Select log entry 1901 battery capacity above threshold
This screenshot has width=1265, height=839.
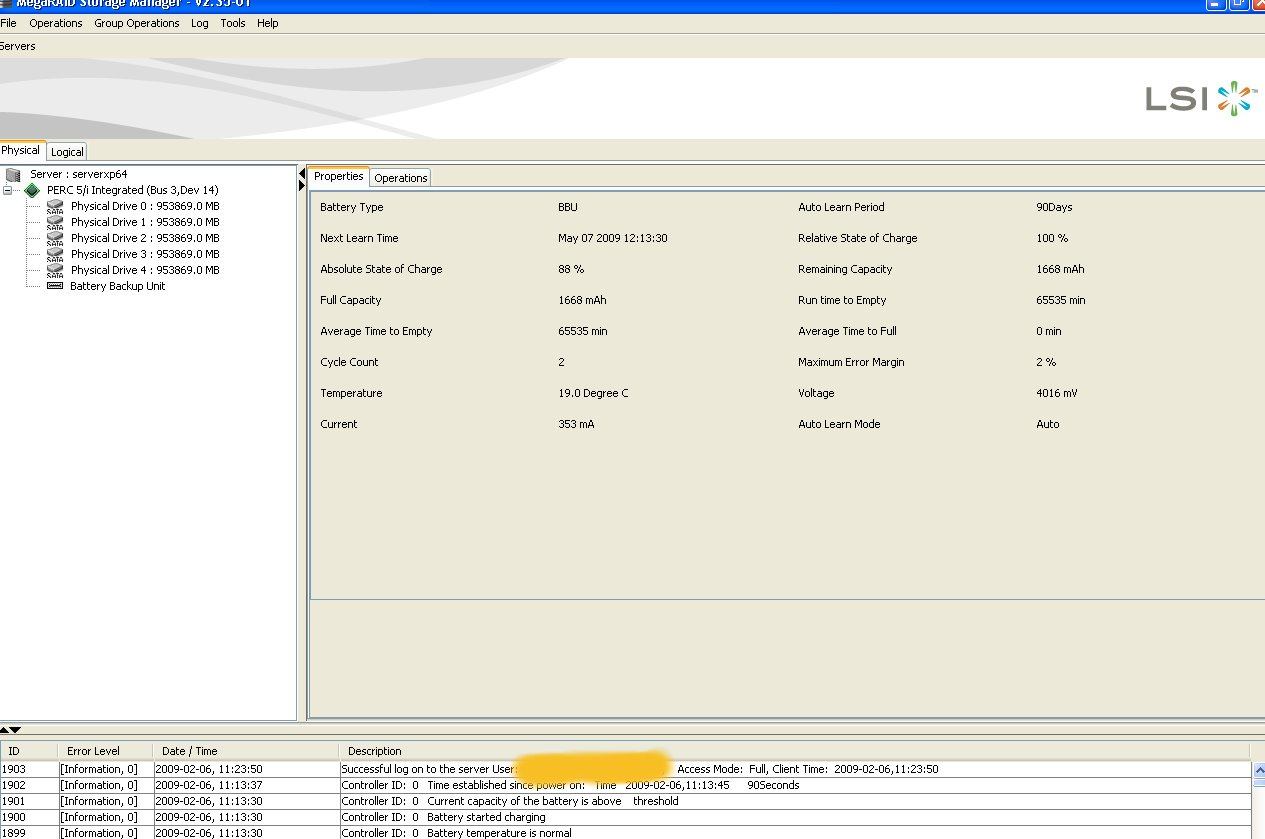[626, 801]
